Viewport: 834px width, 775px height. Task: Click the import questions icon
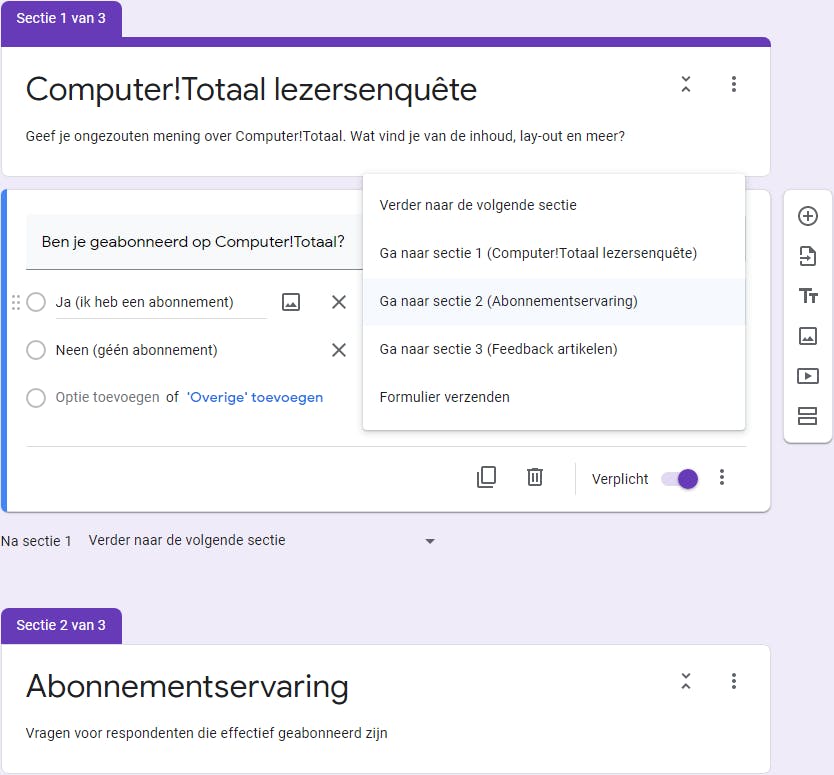click(x=807, y=256)
